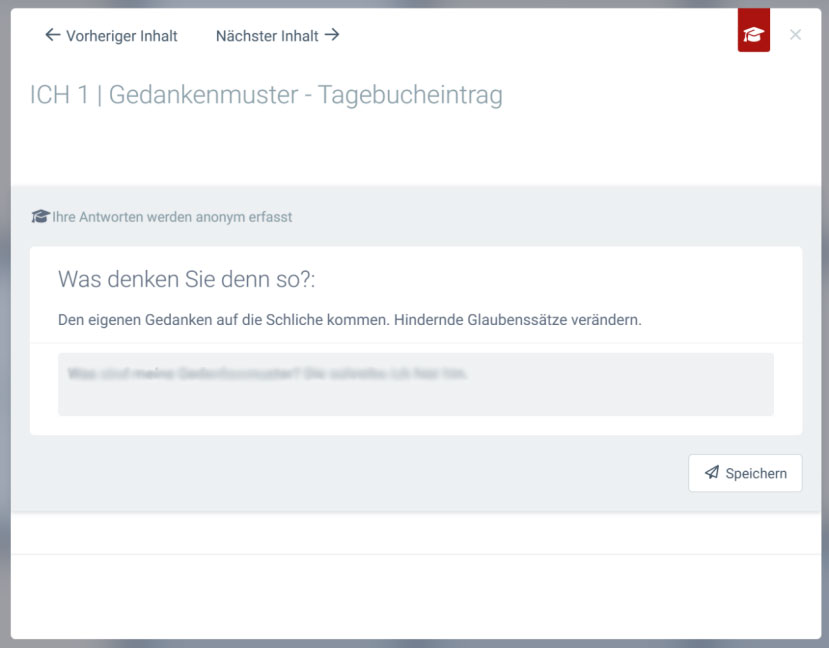This screenshot has height=648, width=829.
Task: Click the graduation cap icon beside the anonymity notice
Action: [x=40, y=216]
